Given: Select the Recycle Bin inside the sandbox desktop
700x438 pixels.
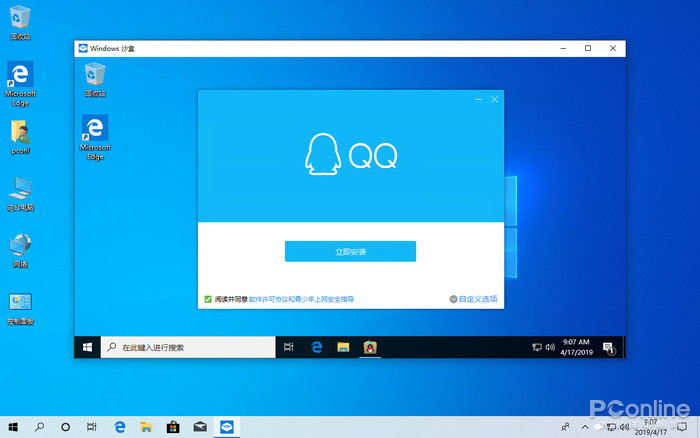Looking at the screenshot, I should click(95, 78).
